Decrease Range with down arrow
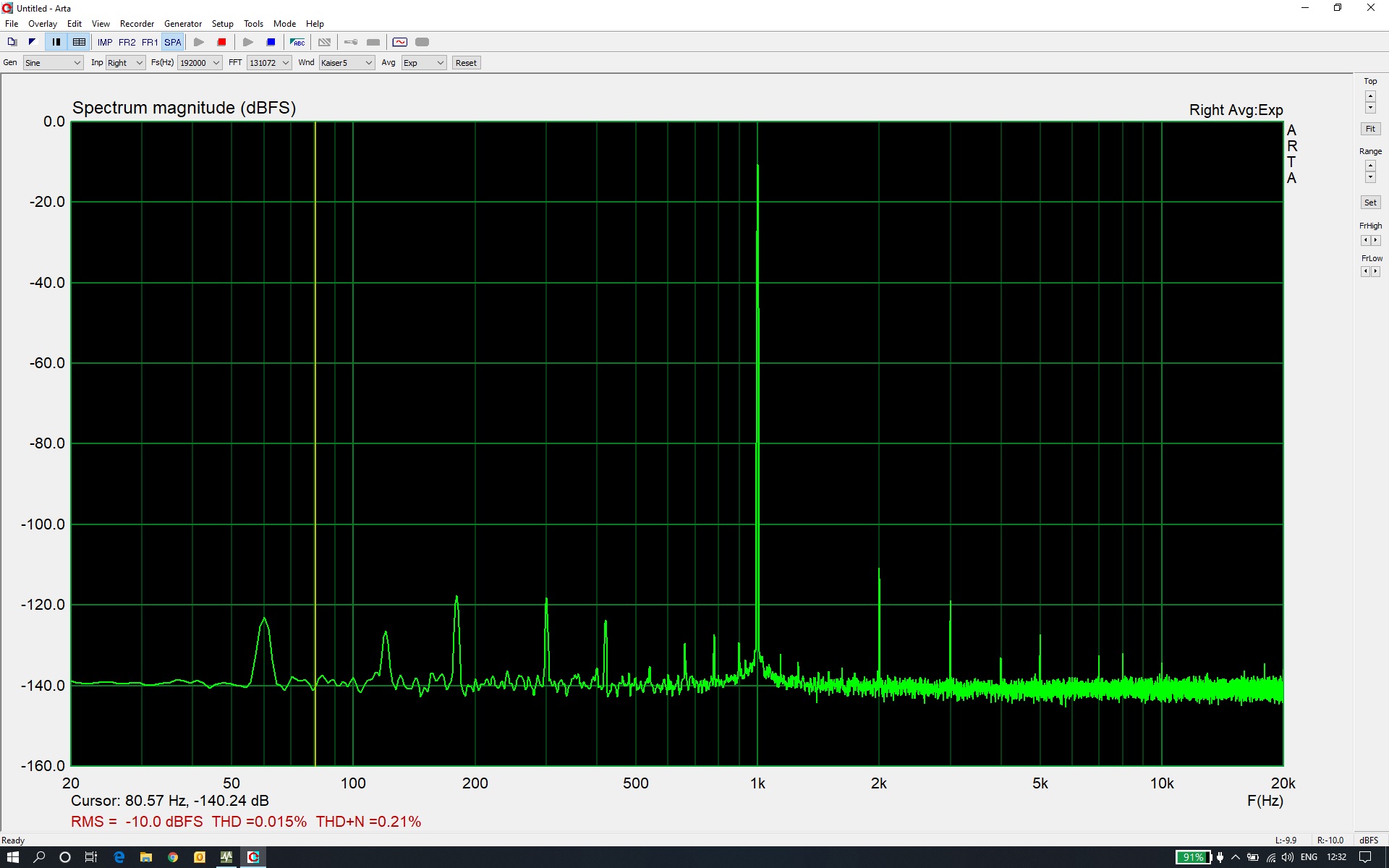This screenshot has height=868, width=1389. coord(1370,177)
